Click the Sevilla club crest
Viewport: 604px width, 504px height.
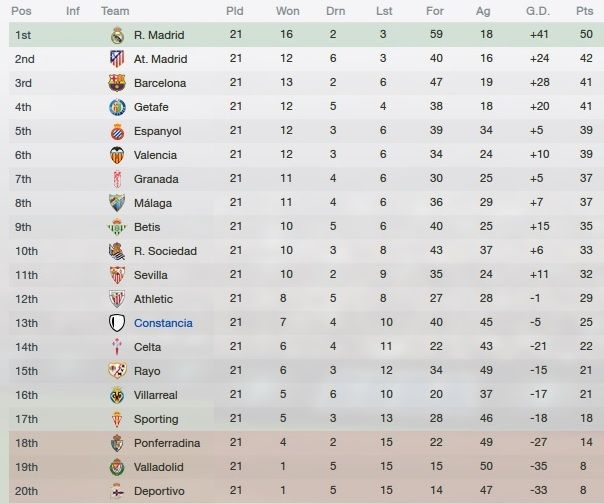(117, 275)
